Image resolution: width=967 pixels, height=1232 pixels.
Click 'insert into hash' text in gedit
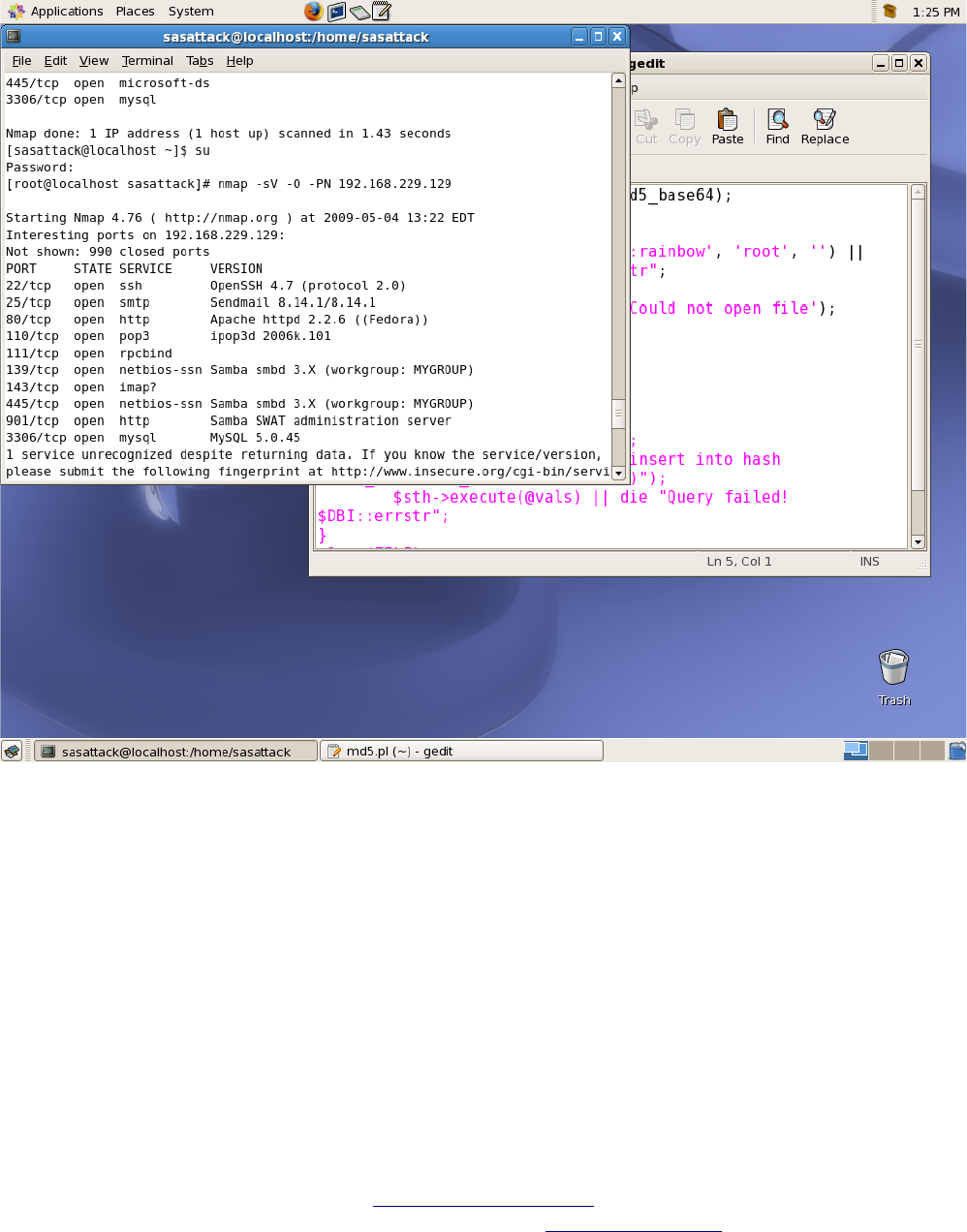[705, 459]
